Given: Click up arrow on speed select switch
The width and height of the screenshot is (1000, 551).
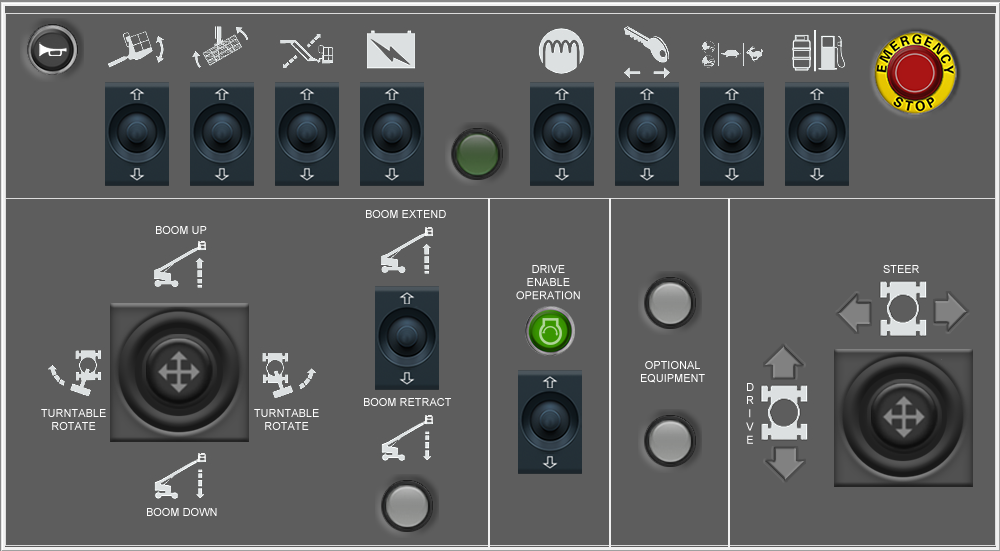Looking at the screenshot, I should pyautogui.click(x=732, y=94).
